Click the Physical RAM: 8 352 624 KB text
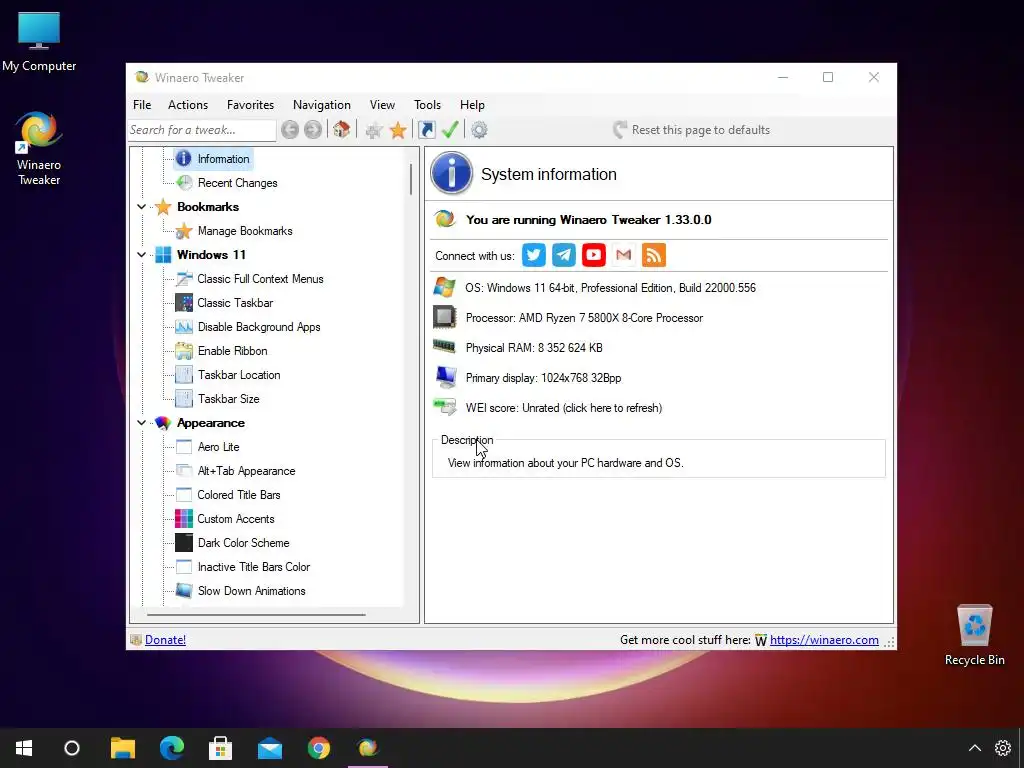The width and height of the screenshot is (1024, 768). pos(534,348)
